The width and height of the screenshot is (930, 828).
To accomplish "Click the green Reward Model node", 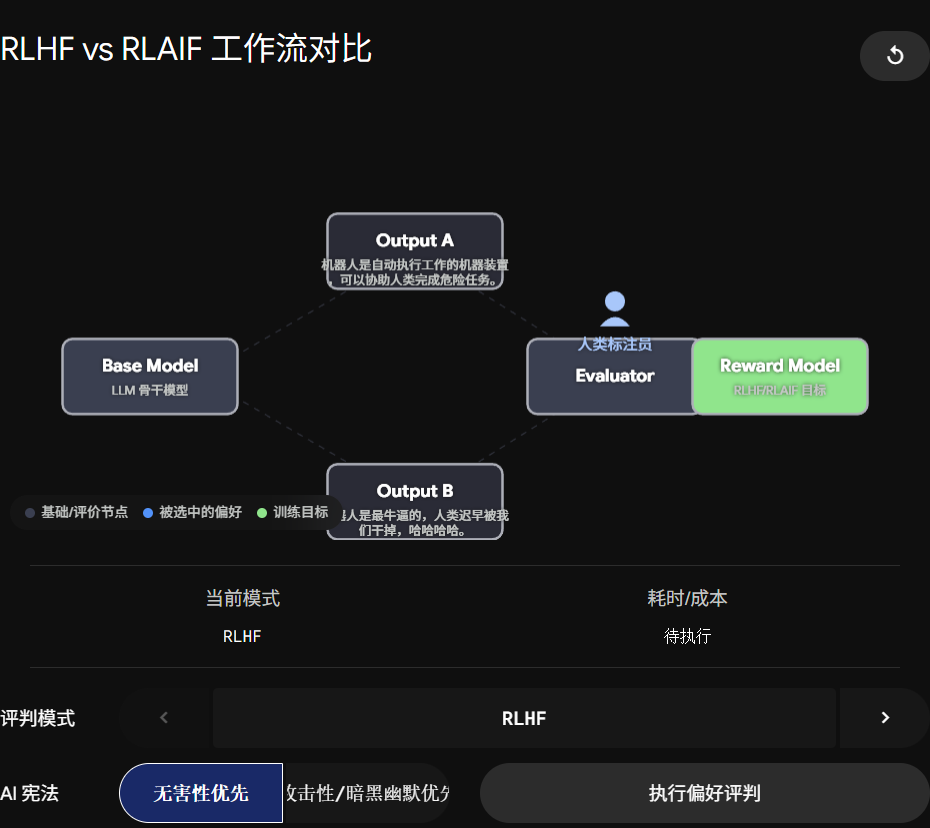I will tap(780, 377).
